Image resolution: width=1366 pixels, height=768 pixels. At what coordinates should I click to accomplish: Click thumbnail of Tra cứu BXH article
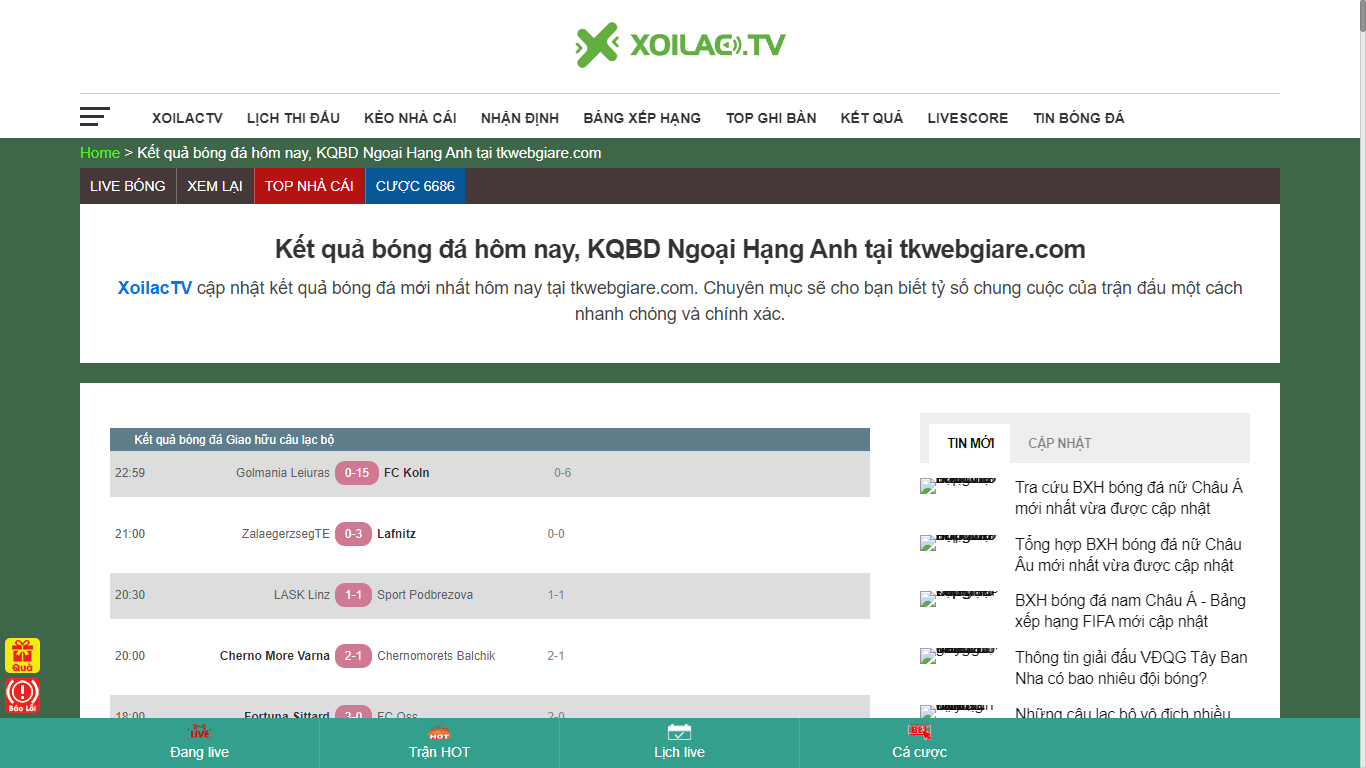[959, 485]
